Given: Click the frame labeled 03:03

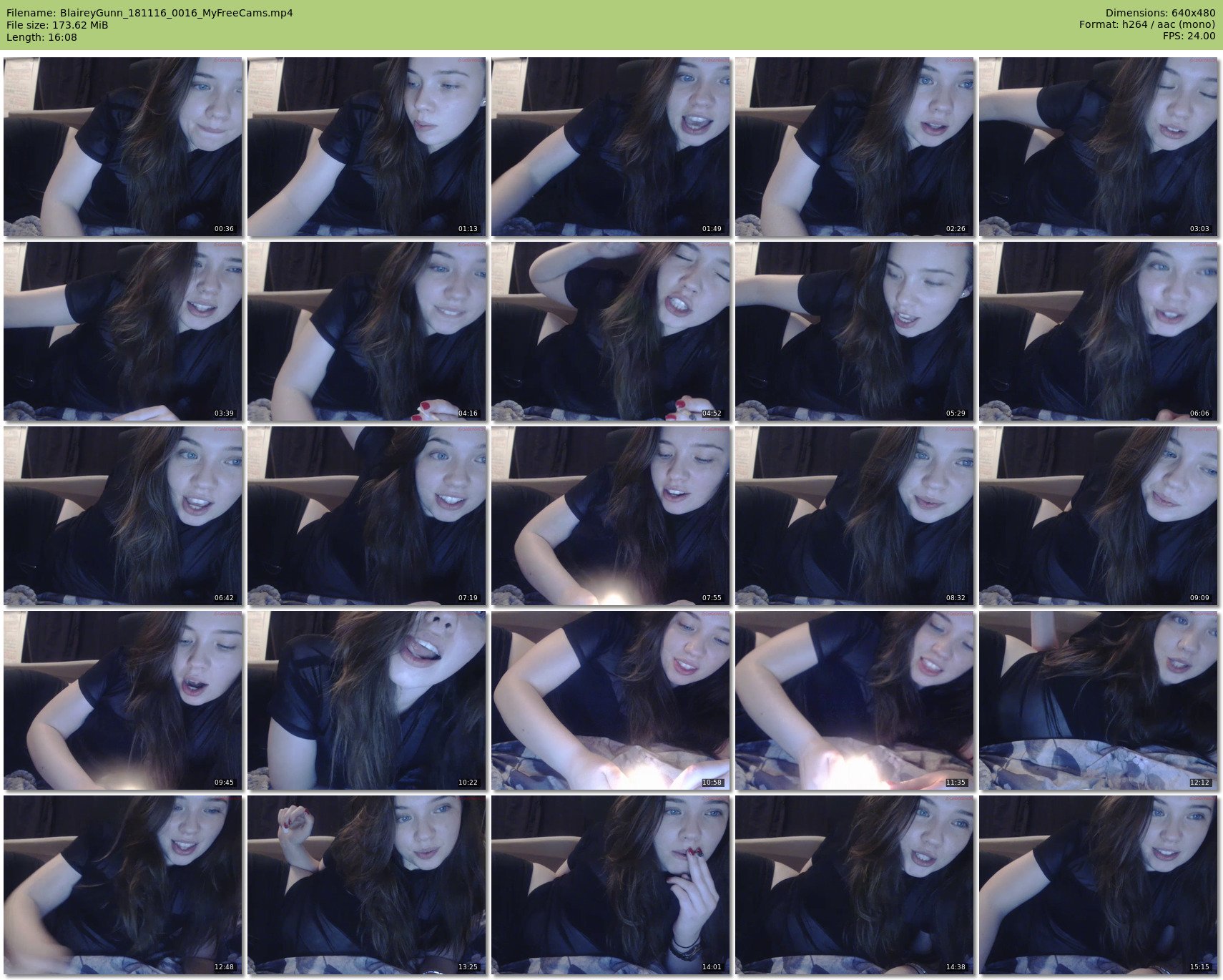Looking at the screenshot, I should (1099, 147).
